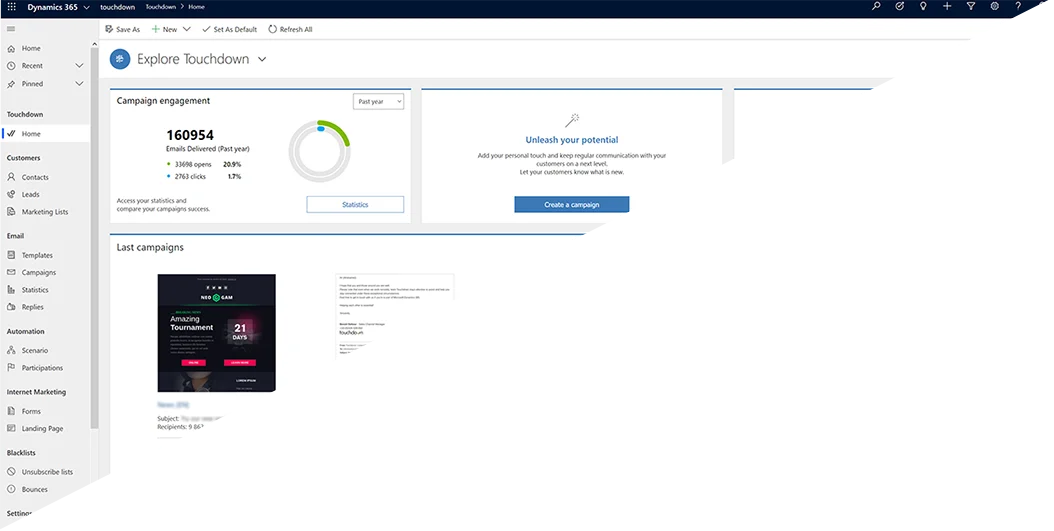Open the Amazing Tournament campaign thumbnail

point(216,333)
